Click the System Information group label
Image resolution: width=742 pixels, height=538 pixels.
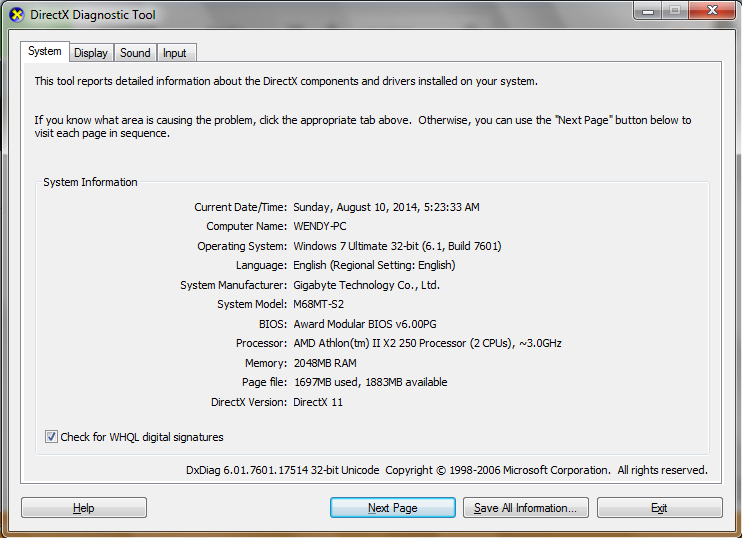click(x=90, y=182)
